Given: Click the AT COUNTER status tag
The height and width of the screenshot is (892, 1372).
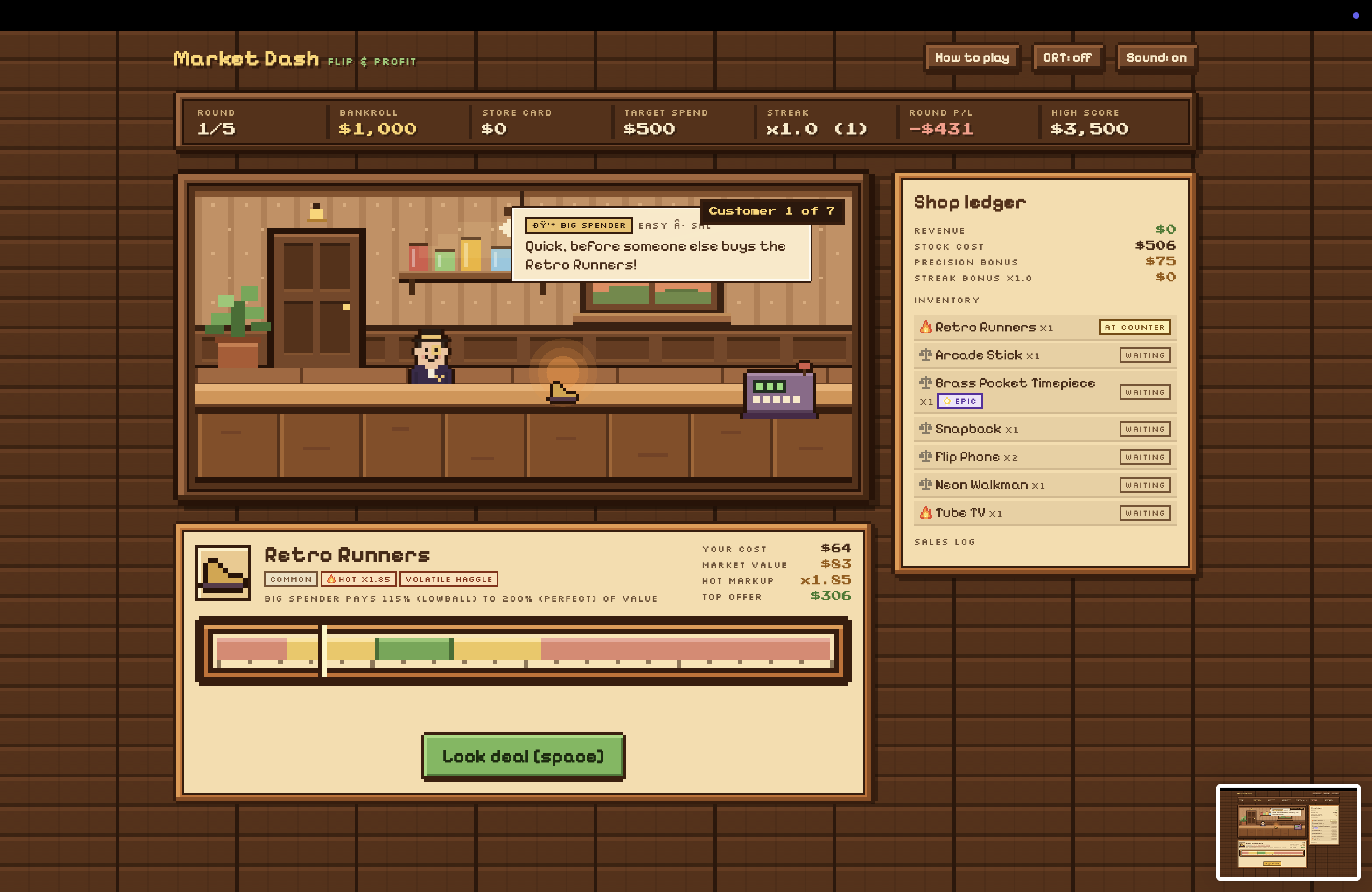Looking at the screenshot, I should (x=1134, y=328).
